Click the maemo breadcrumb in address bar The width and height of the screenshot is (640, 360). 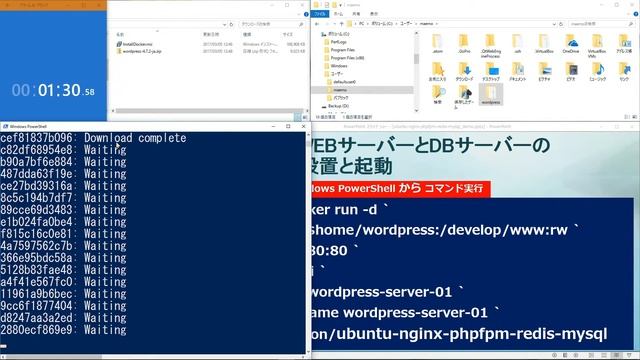click(426, 24)
